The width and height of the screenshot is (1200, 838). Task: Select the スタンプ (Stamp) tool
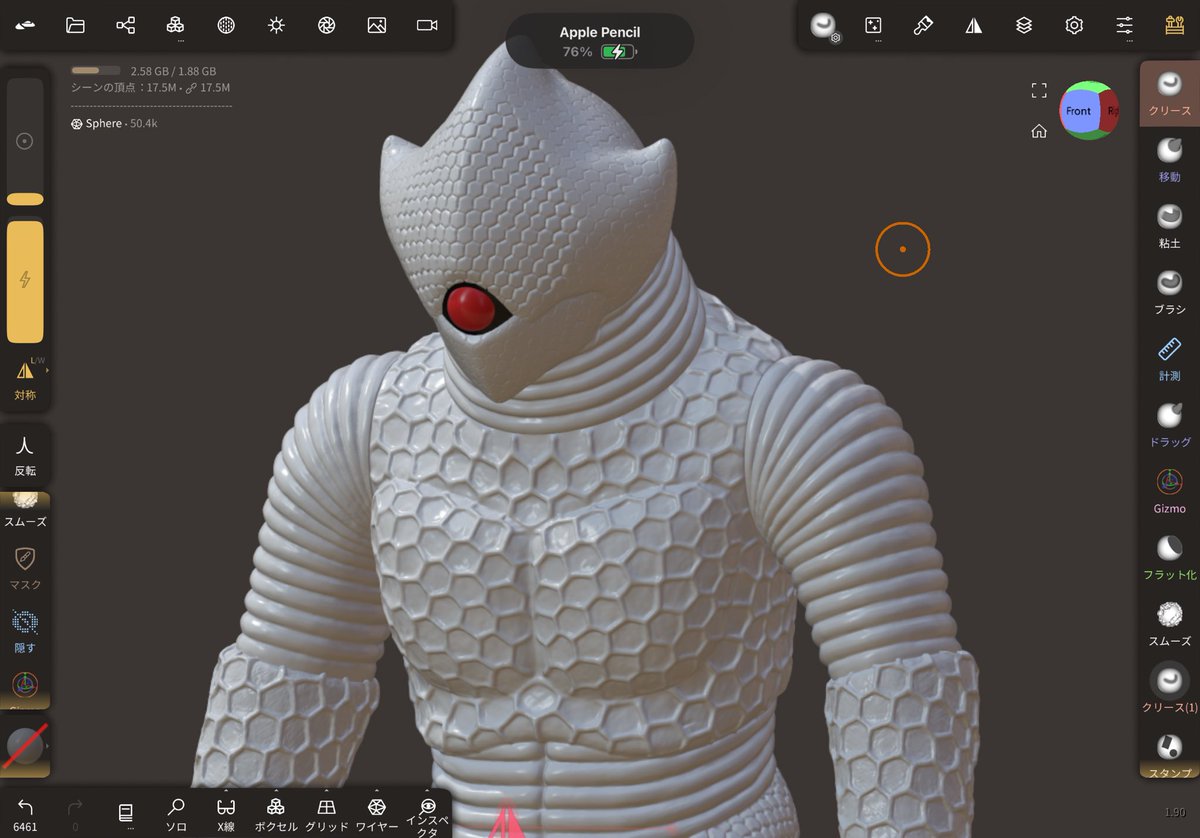1170,755
